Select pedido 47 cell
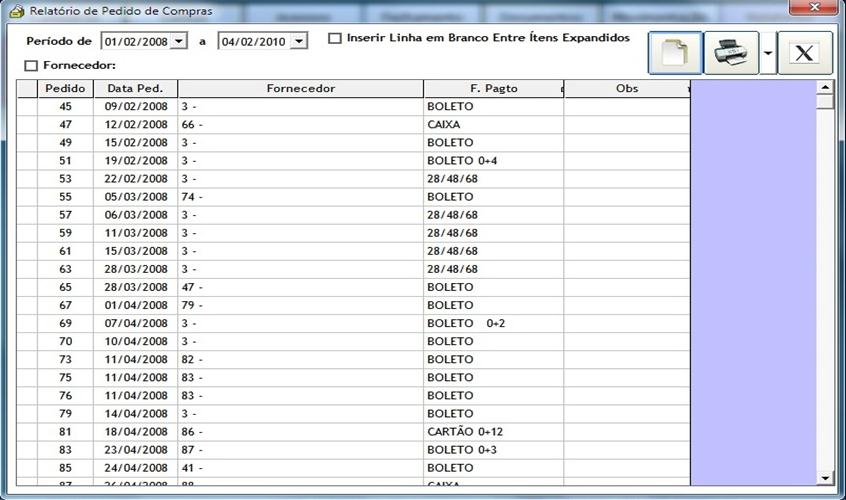Screen dimensions: 846x500 tap(65, 125)
